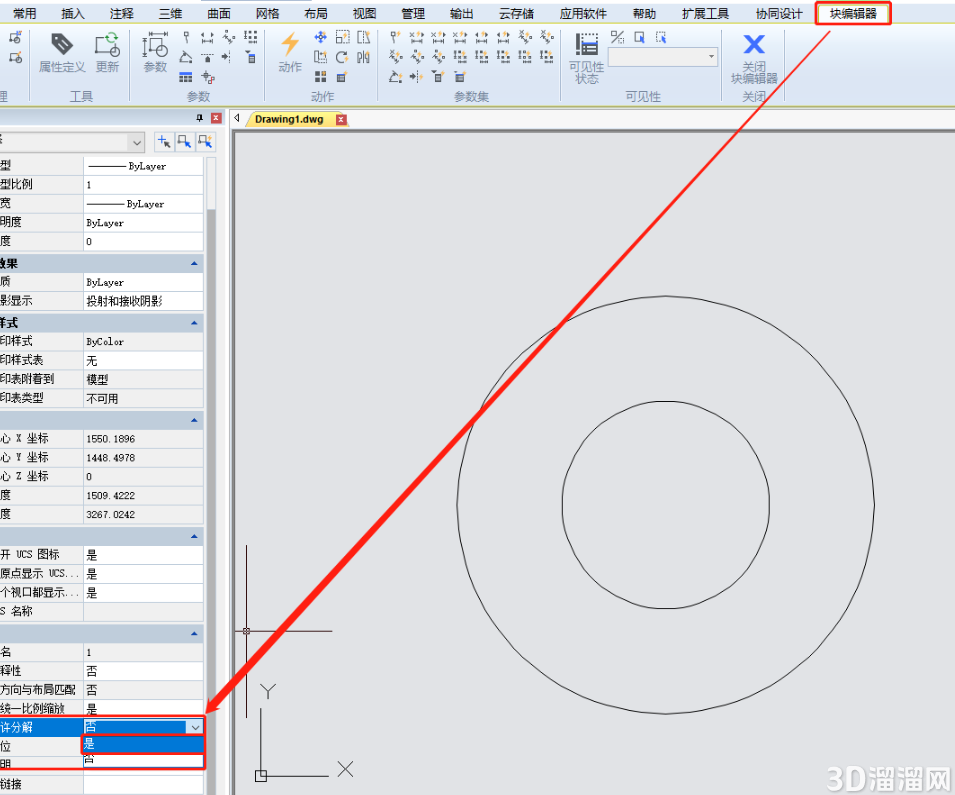Click the make invisible dashed cursor icon
Screen dimensions: 955x795
pyautogui.click(x=661, y=38)
